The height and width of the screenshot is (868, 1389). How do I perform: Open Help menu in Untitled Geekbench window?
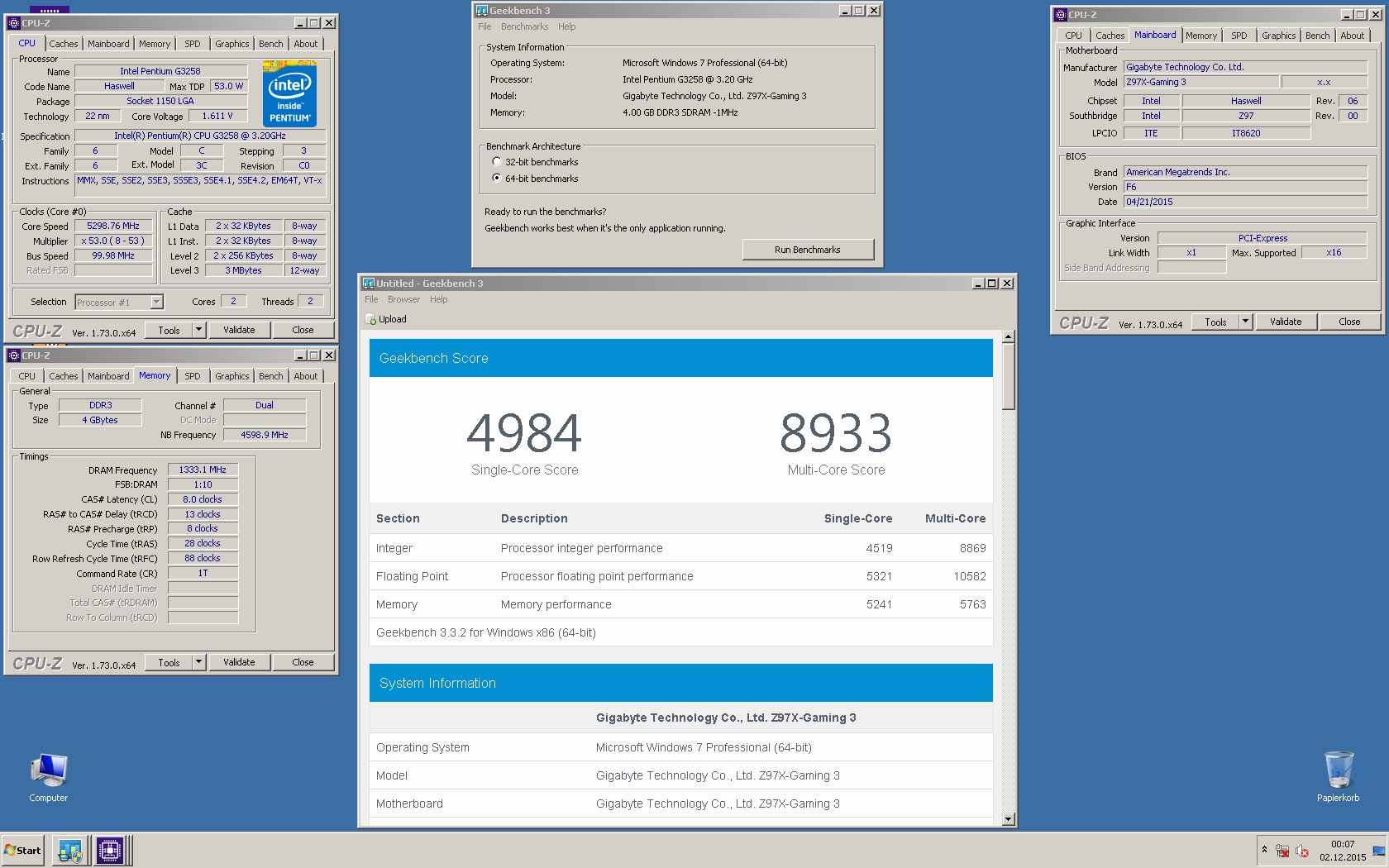[438, 299]
